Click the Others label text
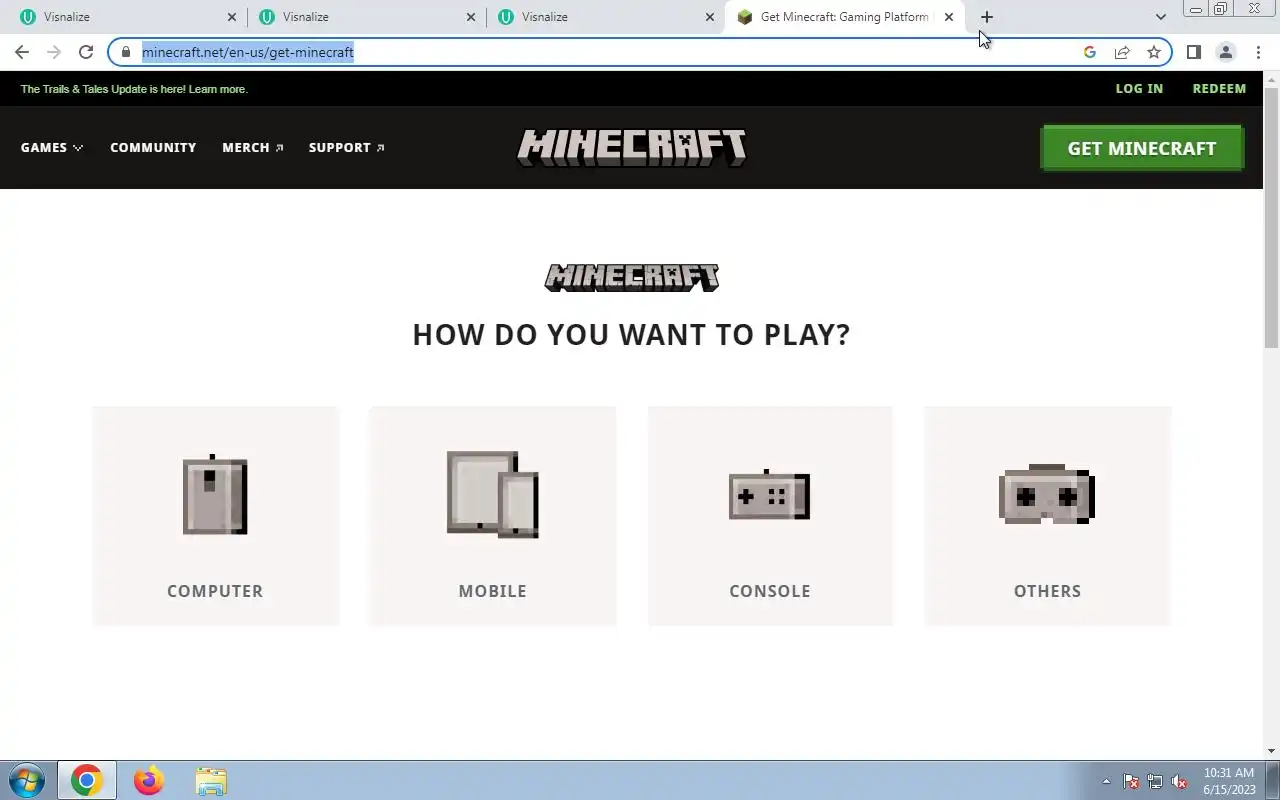Viewport: 1280px width, 800px height. click(1047, 591)
